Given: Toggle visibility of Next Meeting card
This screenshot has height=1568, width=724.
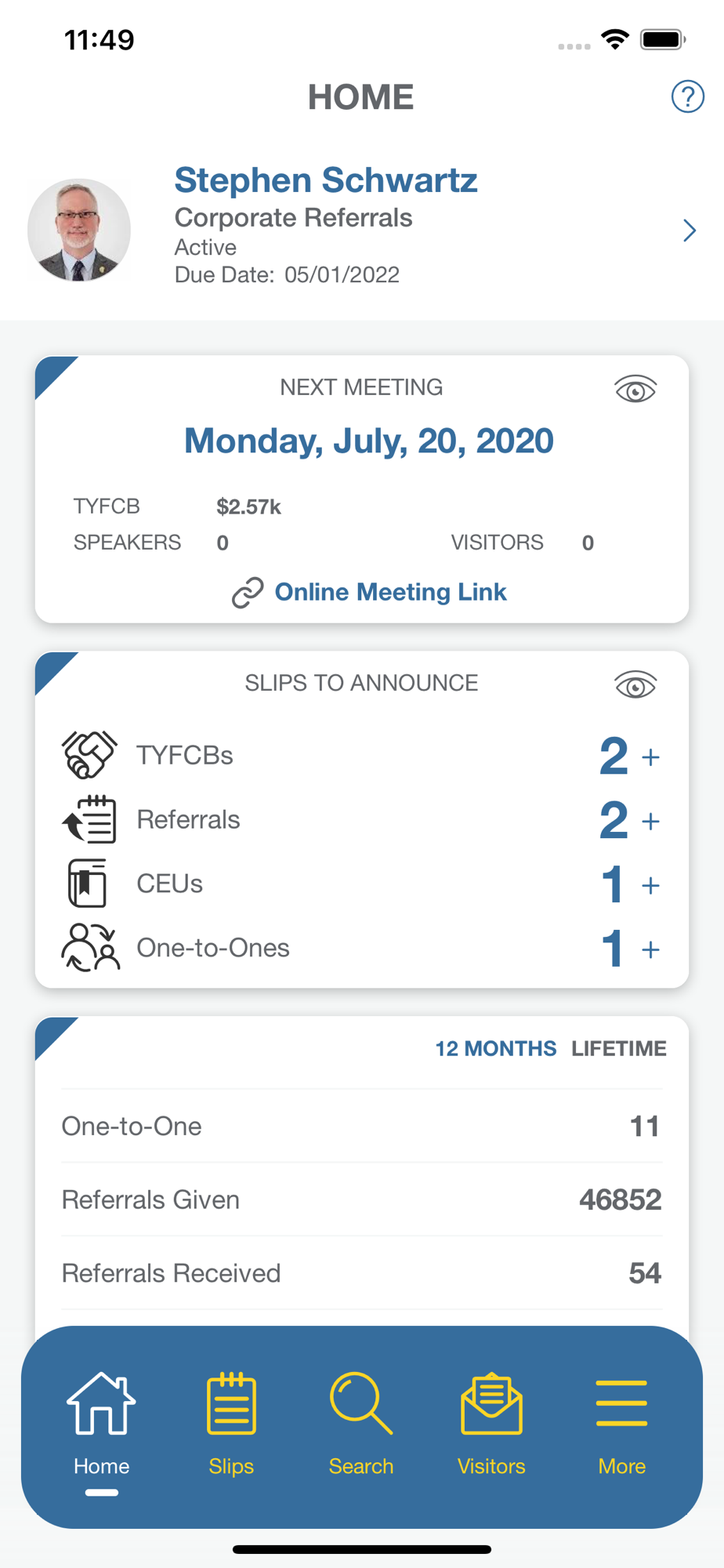Looking at the screenshot, I should [635, 390].
